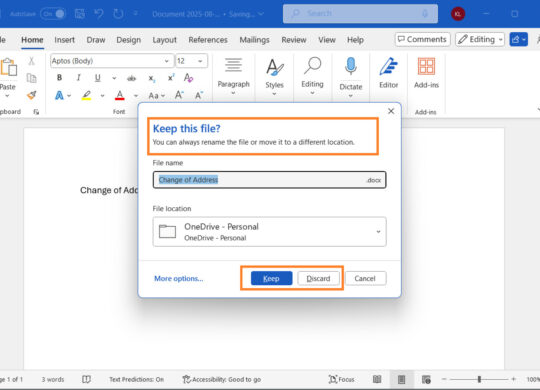Toggle Strikethrough formatting

coord(131,78)
